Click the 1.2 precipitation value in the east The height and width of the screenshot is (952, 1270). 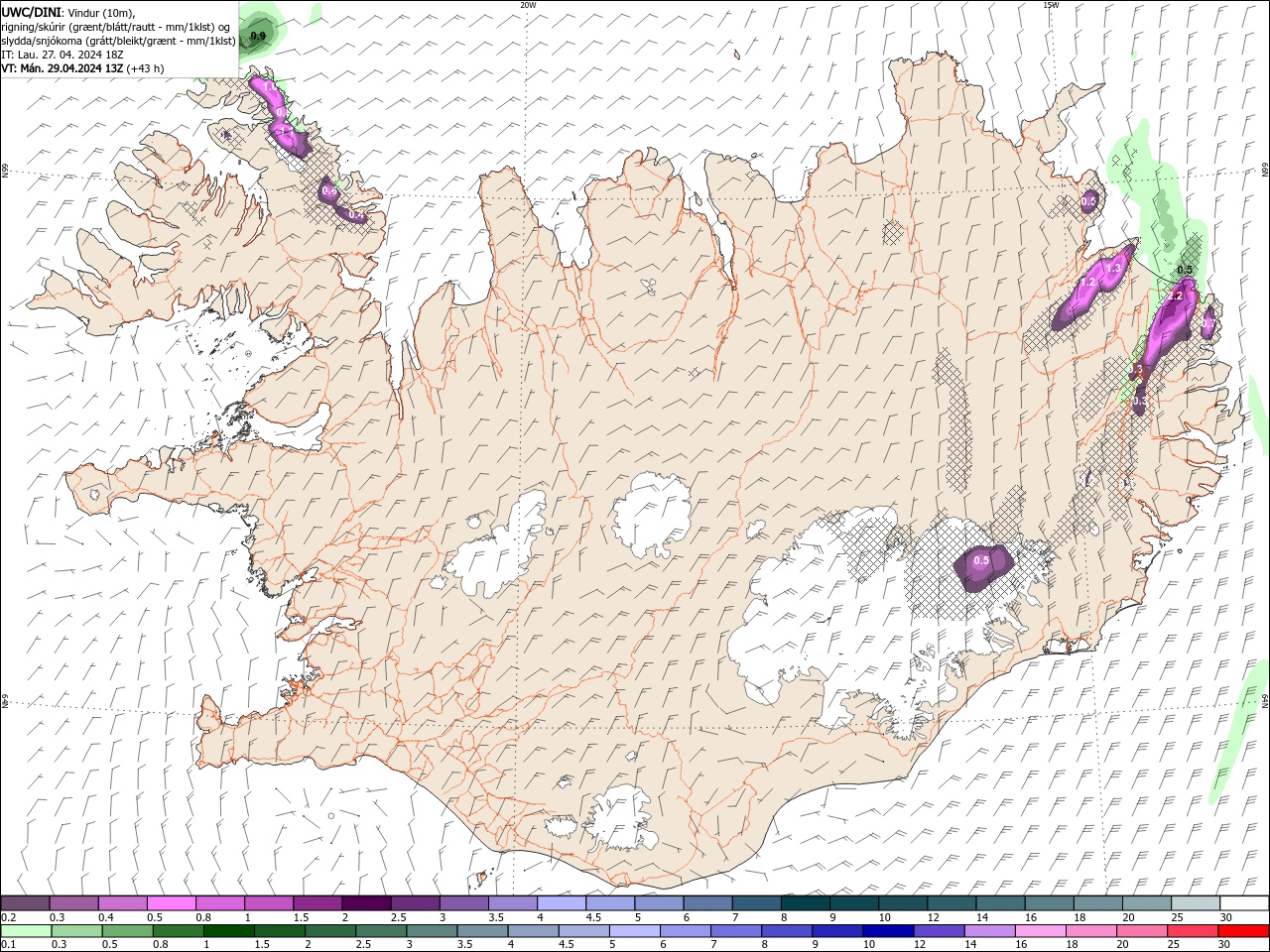pos(1087,282)
